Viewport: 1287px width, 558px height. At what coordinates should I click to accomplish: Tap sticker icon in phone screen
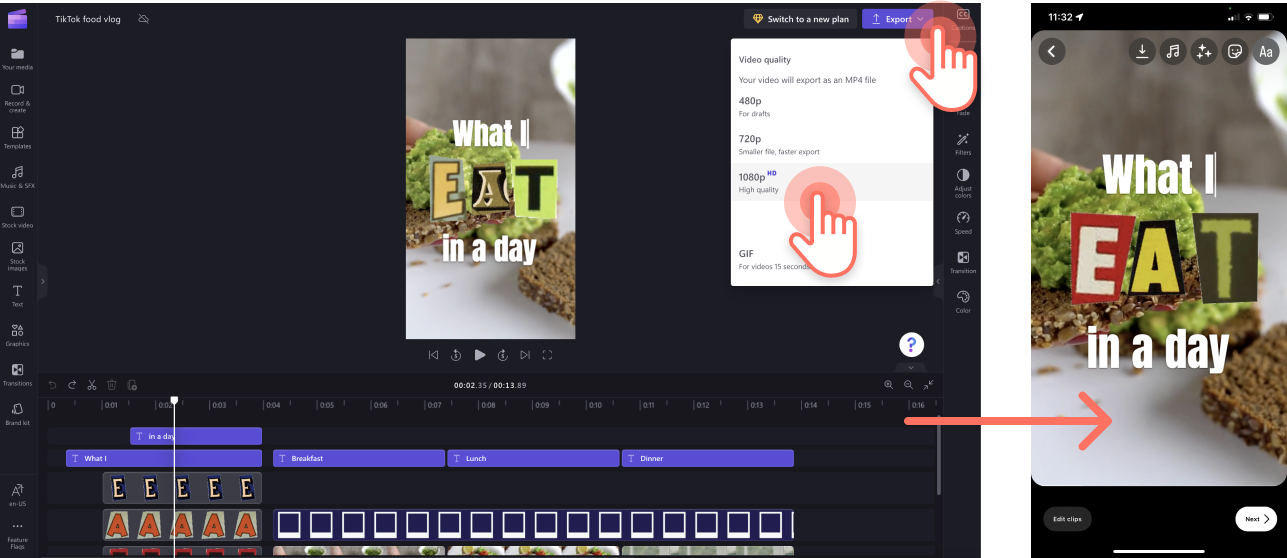click(x=1235, y=51)
